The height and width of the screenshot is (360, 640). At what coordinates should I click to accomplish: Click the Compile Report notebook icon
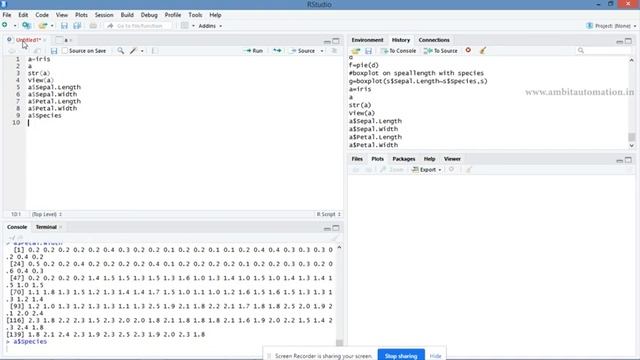[x=155, y=51]
